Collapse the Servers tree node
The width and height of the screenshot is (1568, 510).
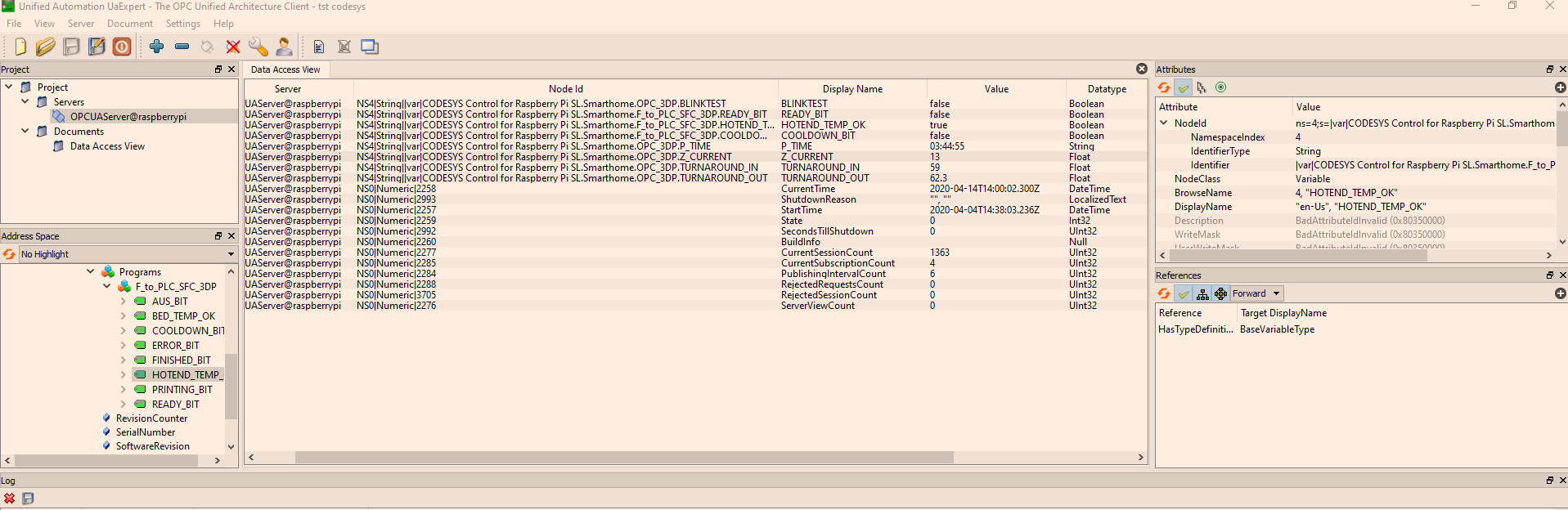coord(25,101)
